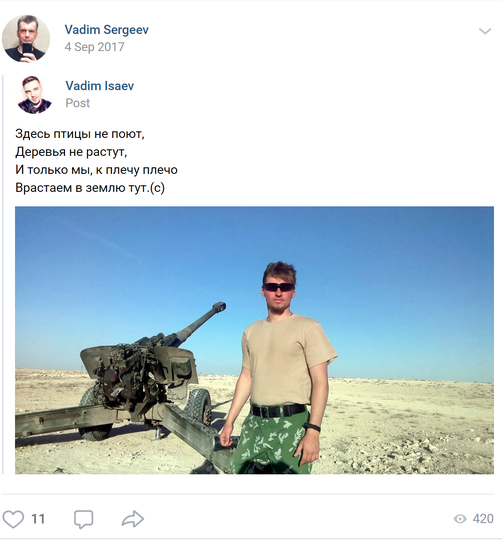Expand post options chevron menu
Screen dimensions: 502x543
[485, 31]
